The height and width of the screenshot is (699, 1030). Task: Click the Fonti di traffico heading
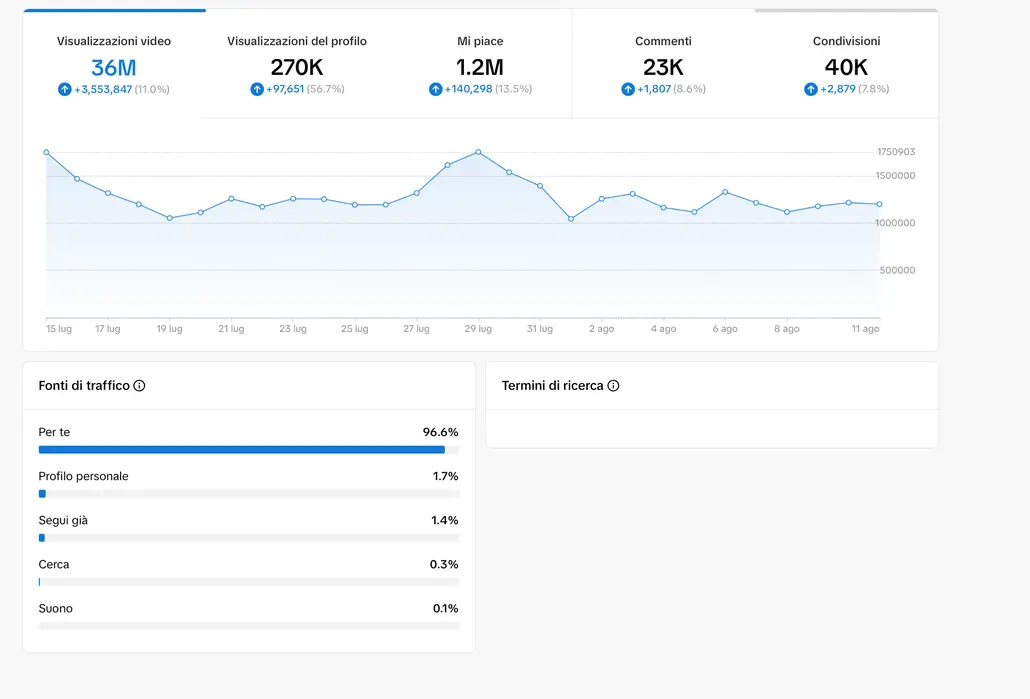[84, 386]
